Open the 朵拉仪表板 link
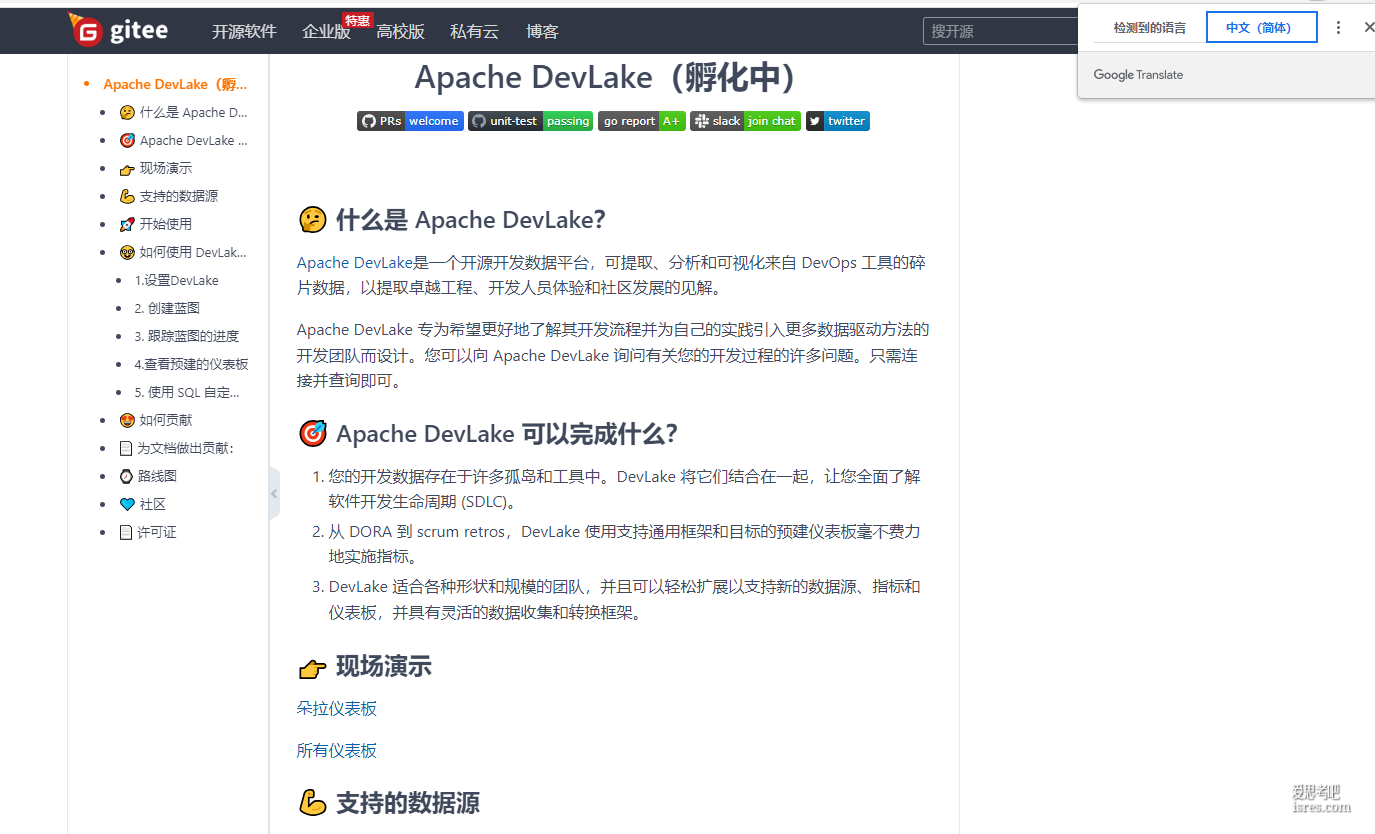Screen dimensions: 1375x834 click(337, 708)
